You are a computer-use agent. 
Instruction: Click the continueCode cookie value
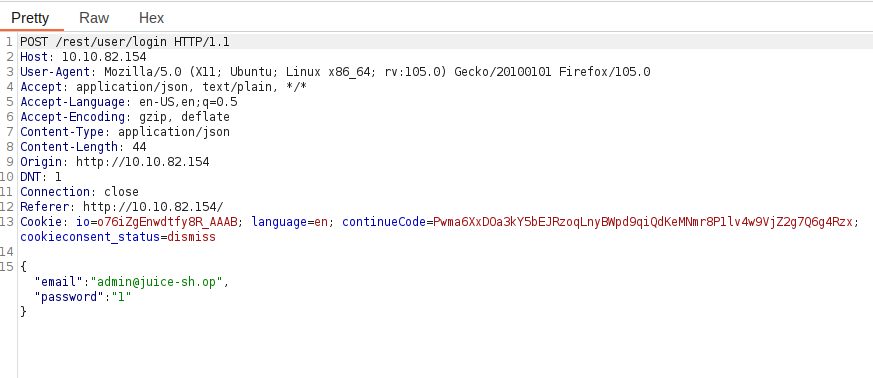(643, 222)
